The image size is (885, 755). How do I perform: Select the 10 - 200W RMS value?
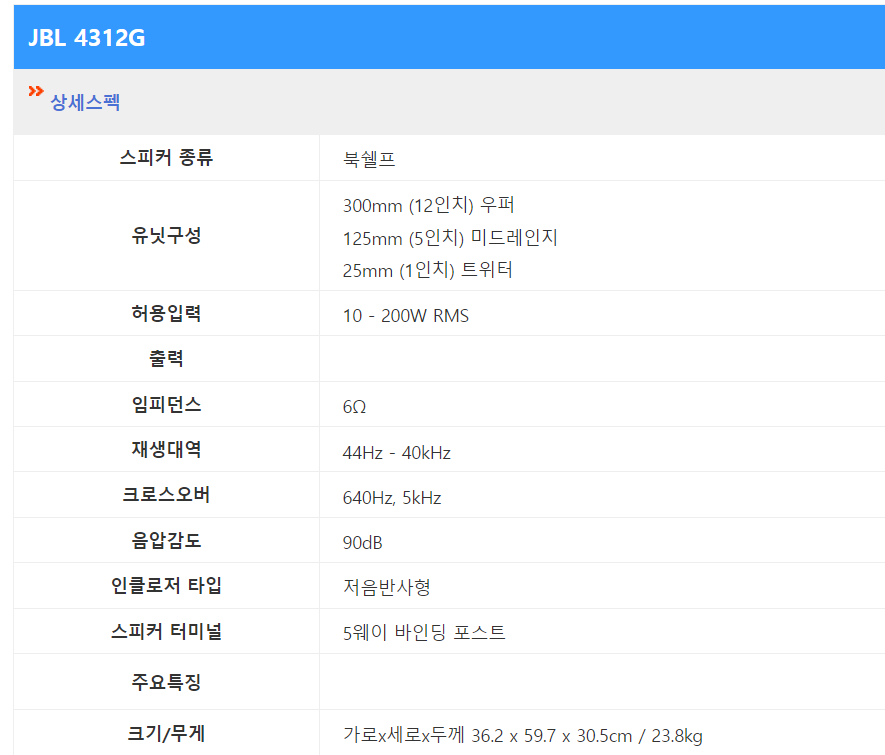click(406, 315)
